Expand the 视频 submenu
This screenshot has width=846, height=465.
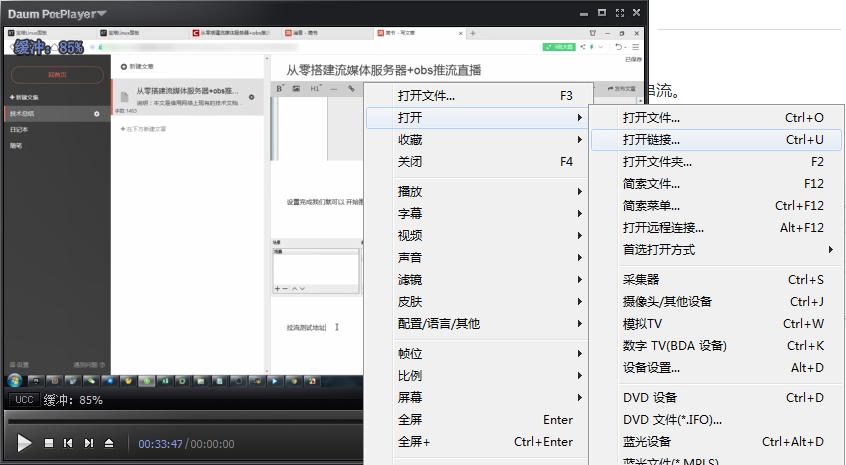tap(477, 236)
